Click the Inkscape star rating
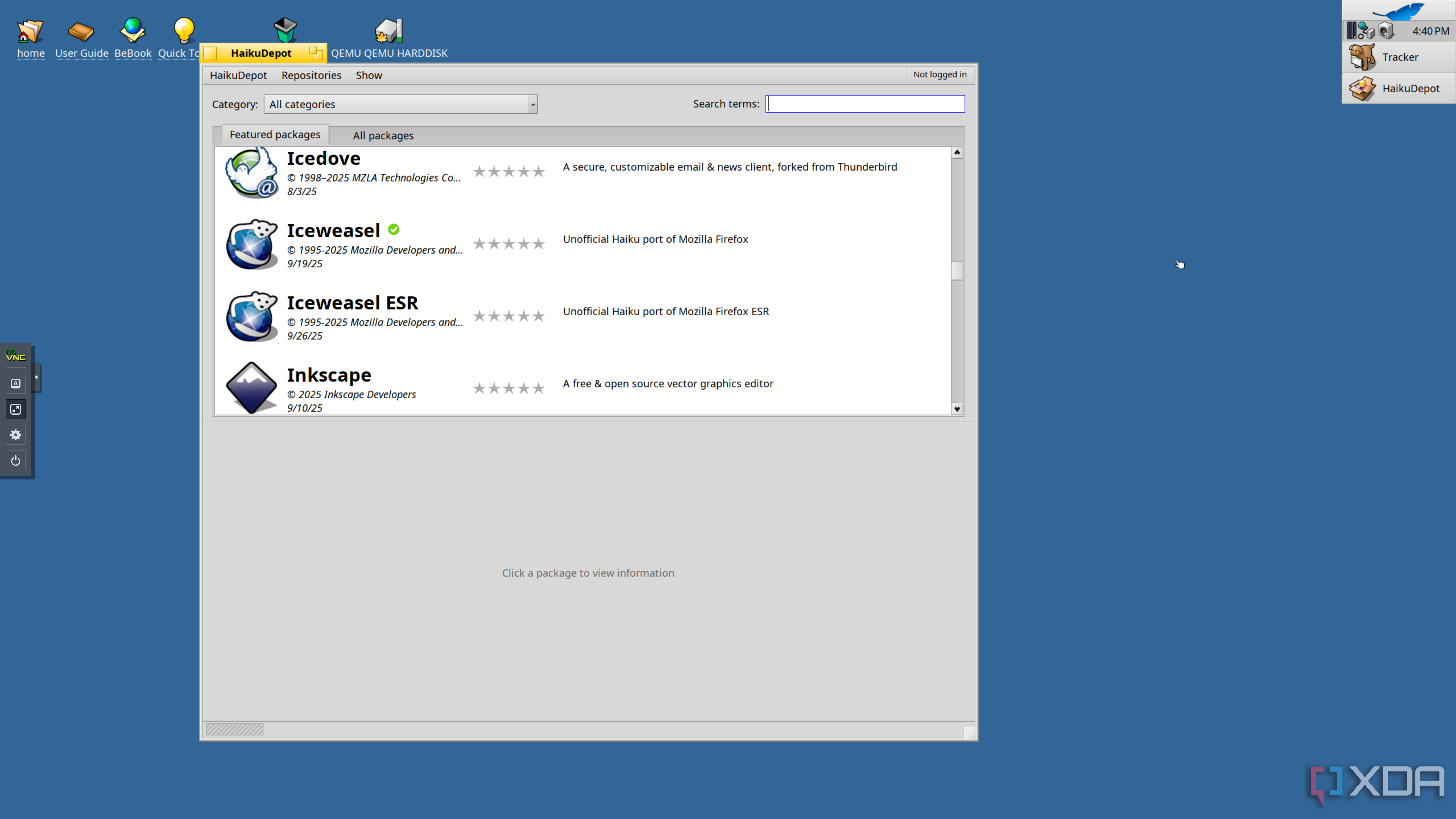 (x=509, y=388)
